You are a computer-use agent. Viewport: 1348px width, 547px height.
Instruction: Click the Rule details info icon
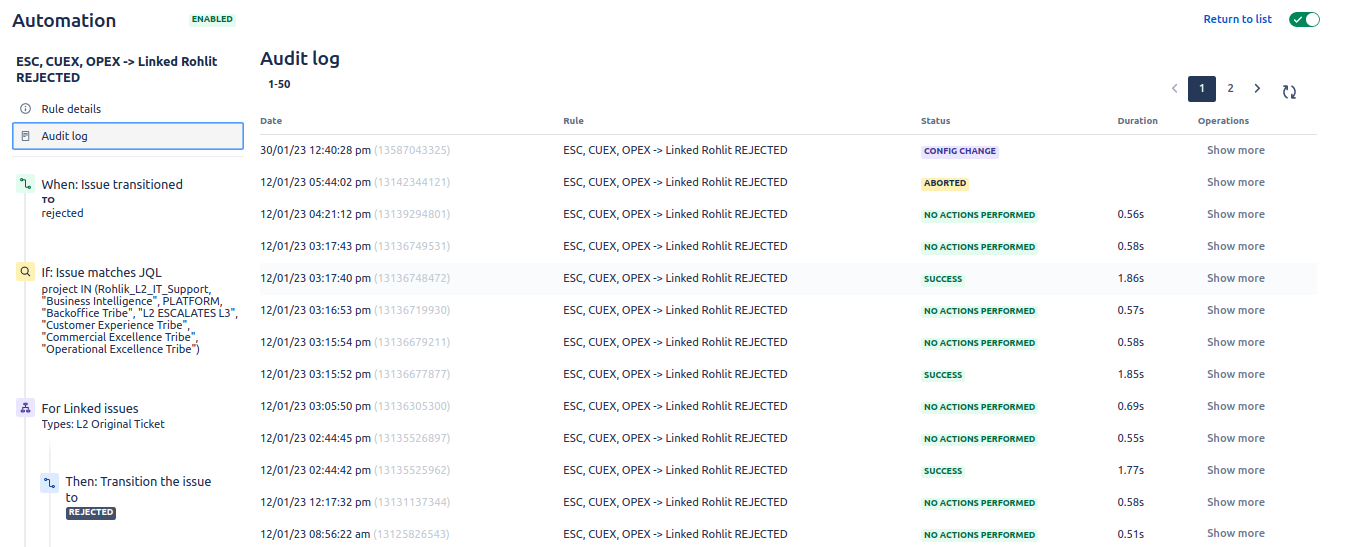25,109
